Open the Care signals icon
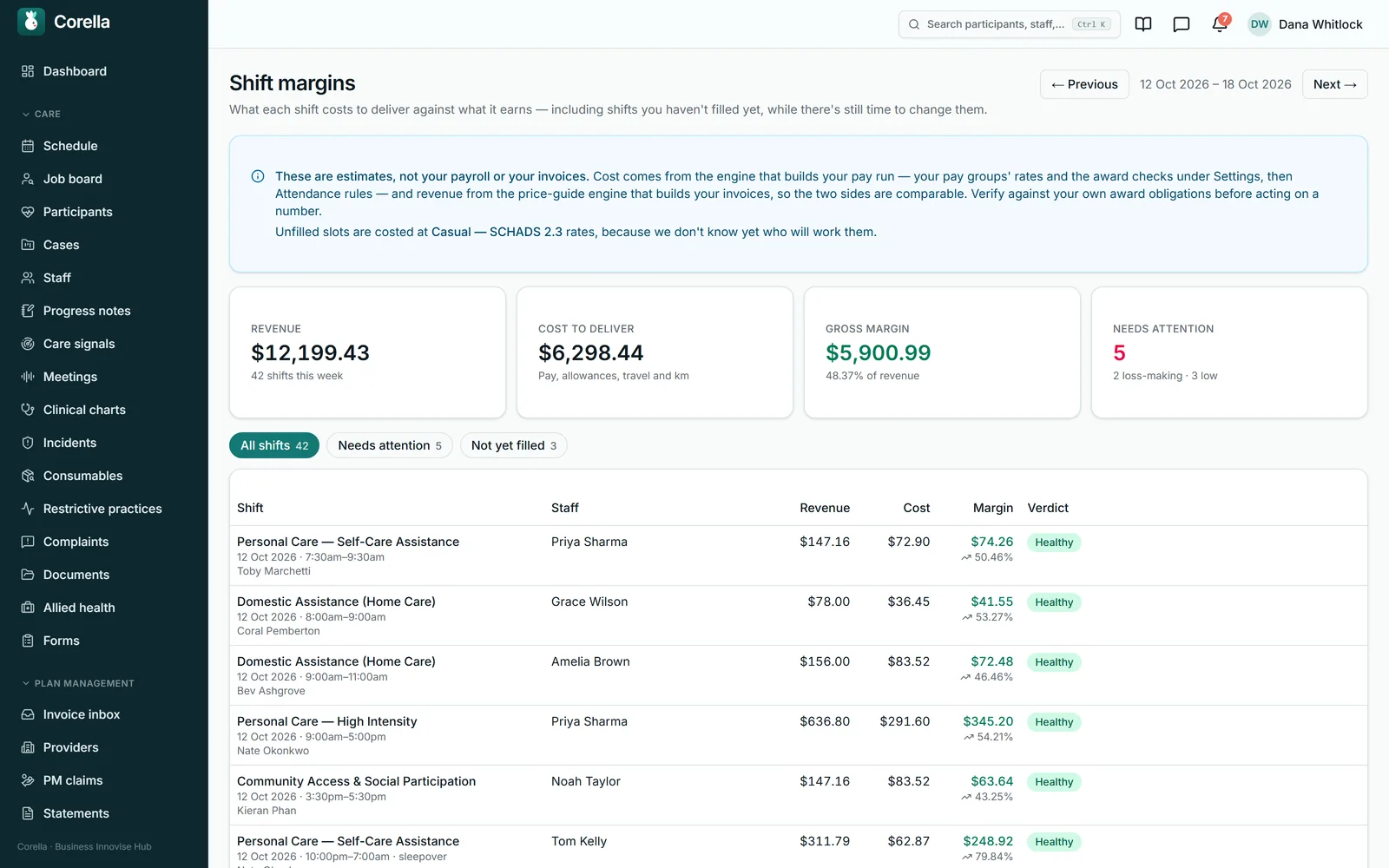Image resolution: width=1389 pixels, height=868 pixels. [x=28, y=344]
